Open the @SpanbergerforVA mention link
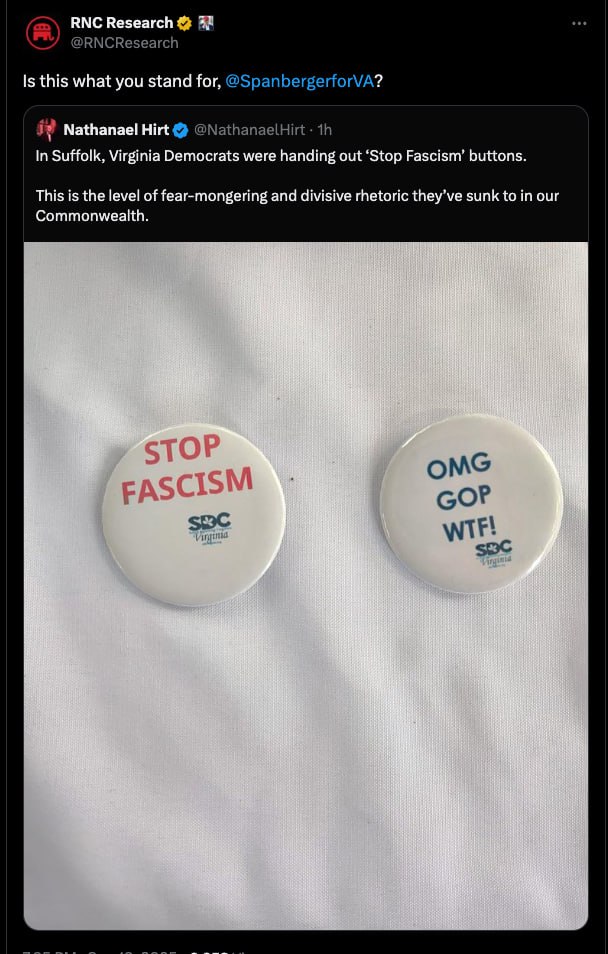This screenshot has height=954, width=608. (299, 81)
